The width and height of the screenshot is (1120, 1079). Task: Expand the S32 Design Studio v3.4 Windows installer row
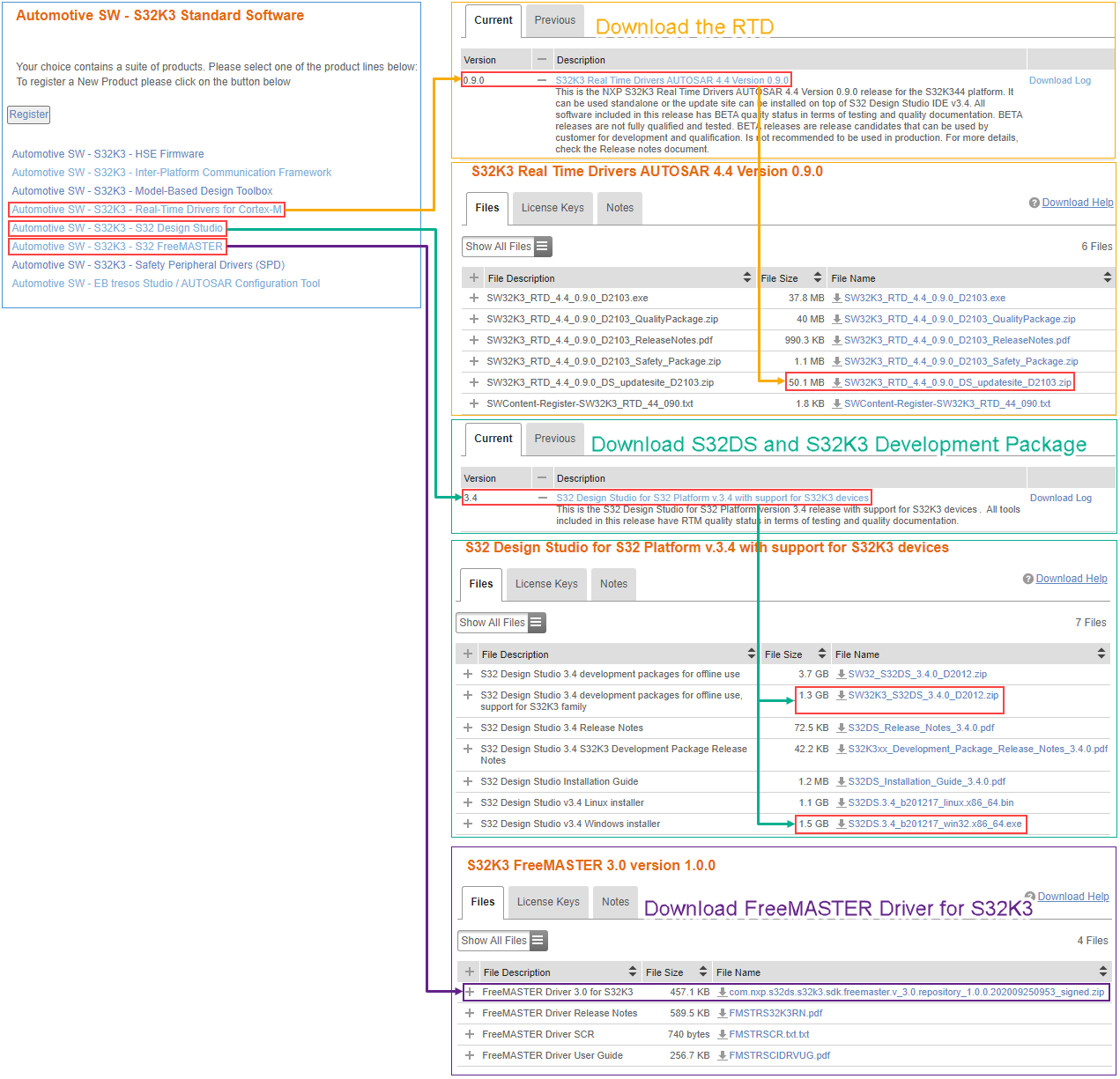tap(468, 824)
